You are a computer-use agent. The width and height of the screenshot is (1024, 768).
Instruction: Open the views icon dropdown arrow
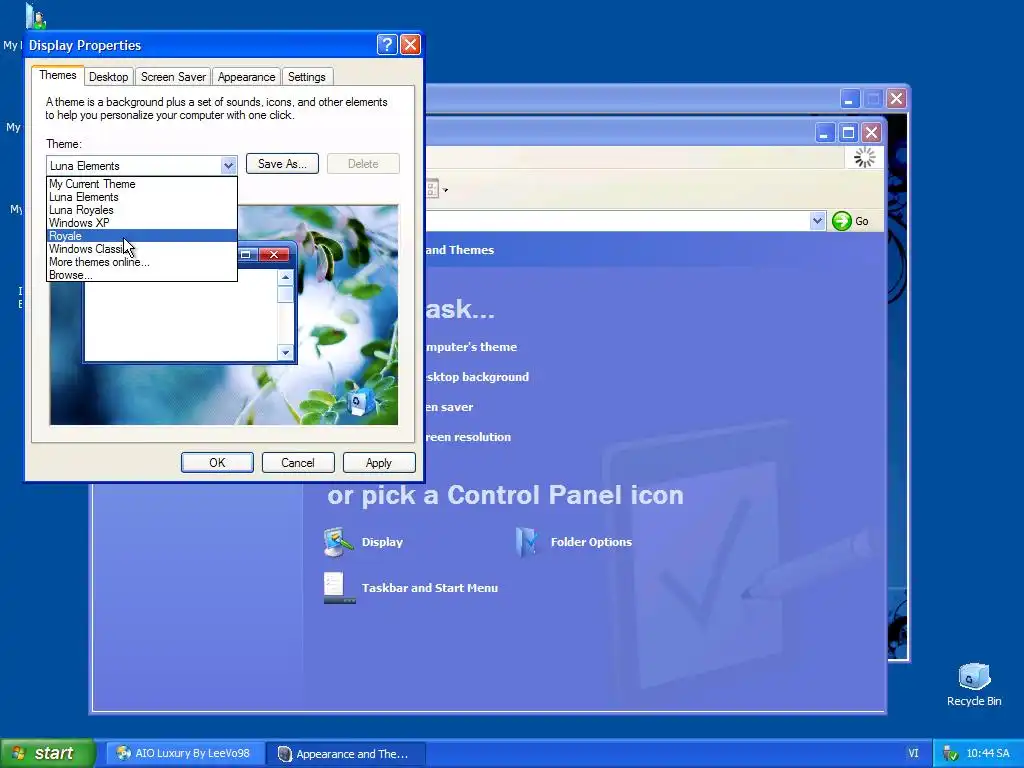pyautogui.click(x=445, y=191)
